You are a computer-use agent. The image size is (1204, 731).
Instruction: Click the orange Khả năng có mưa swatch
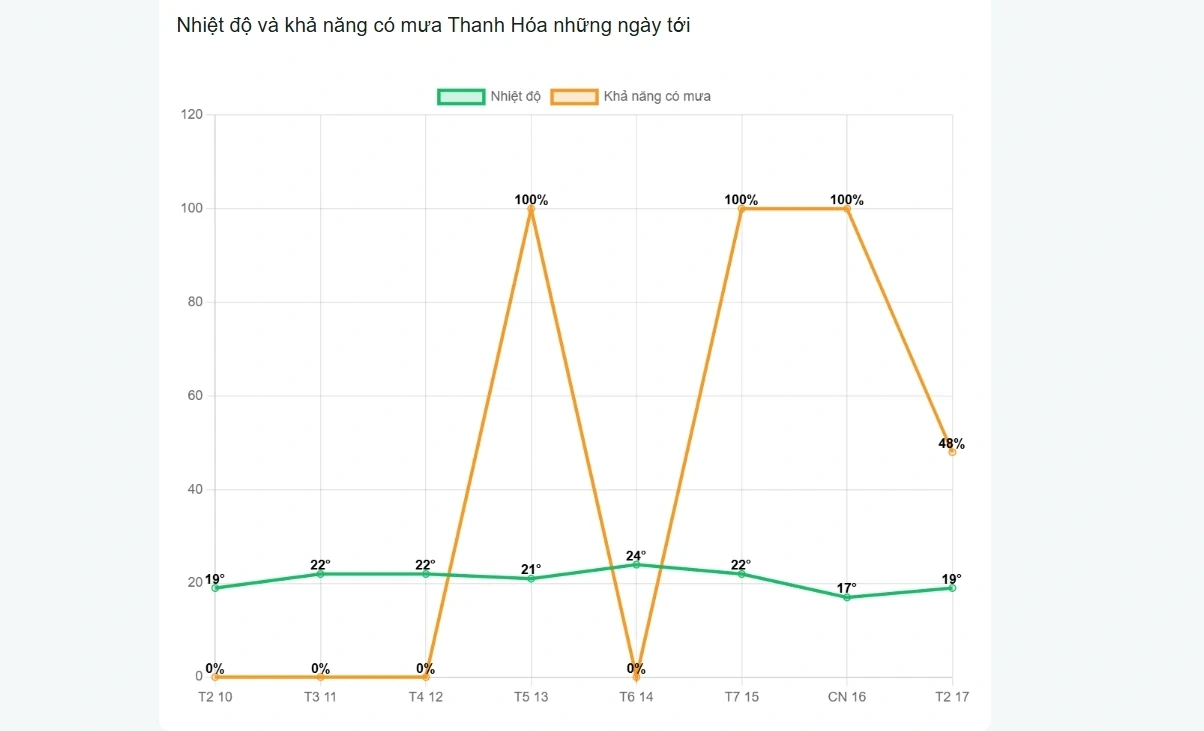tap(574, 97)
